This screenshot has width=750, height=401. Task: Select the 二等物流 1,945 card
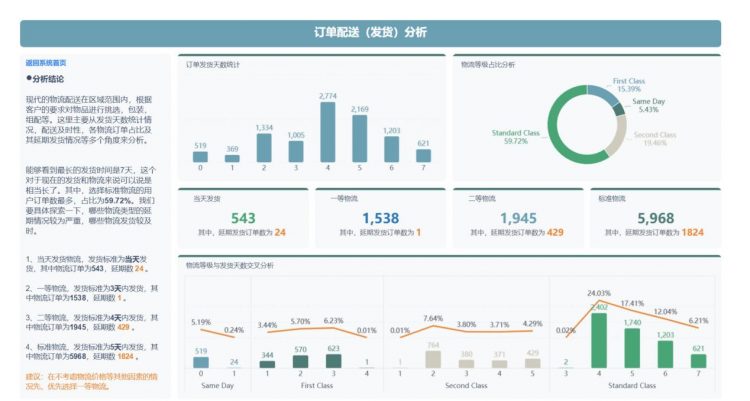coord(518,218)
